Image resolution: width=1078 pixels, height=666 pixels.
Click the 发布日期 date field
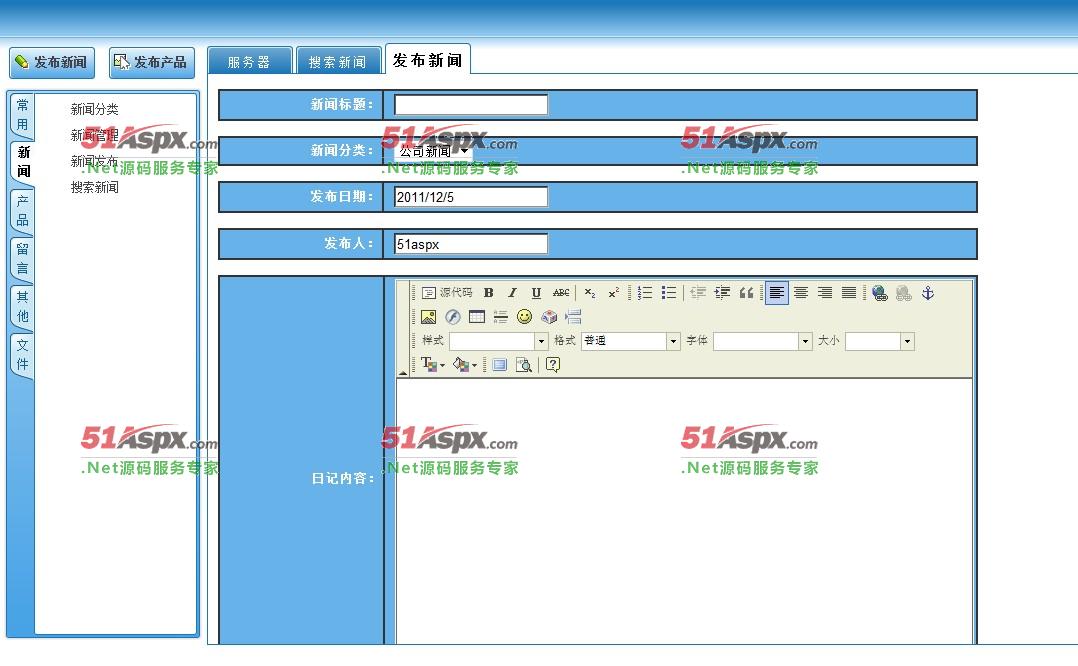point(471,197)
